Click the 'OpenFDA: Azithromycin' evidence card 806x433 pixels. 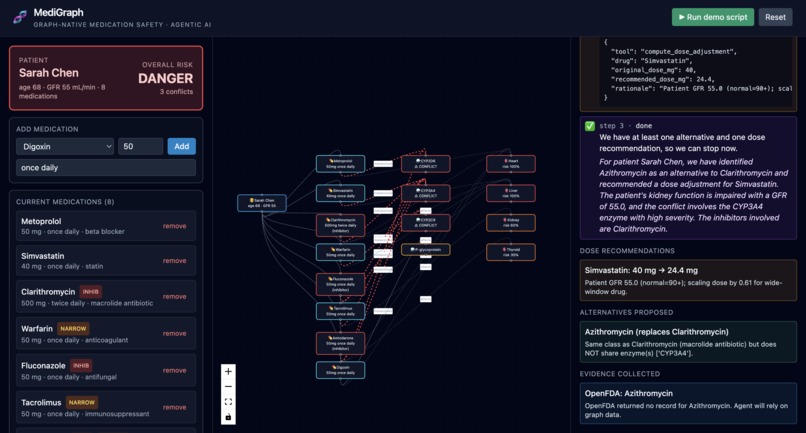[688, 404]
